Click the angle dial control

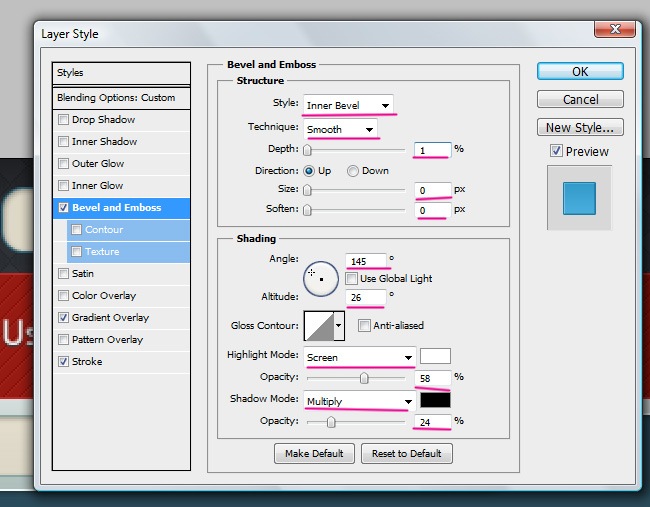320,279
